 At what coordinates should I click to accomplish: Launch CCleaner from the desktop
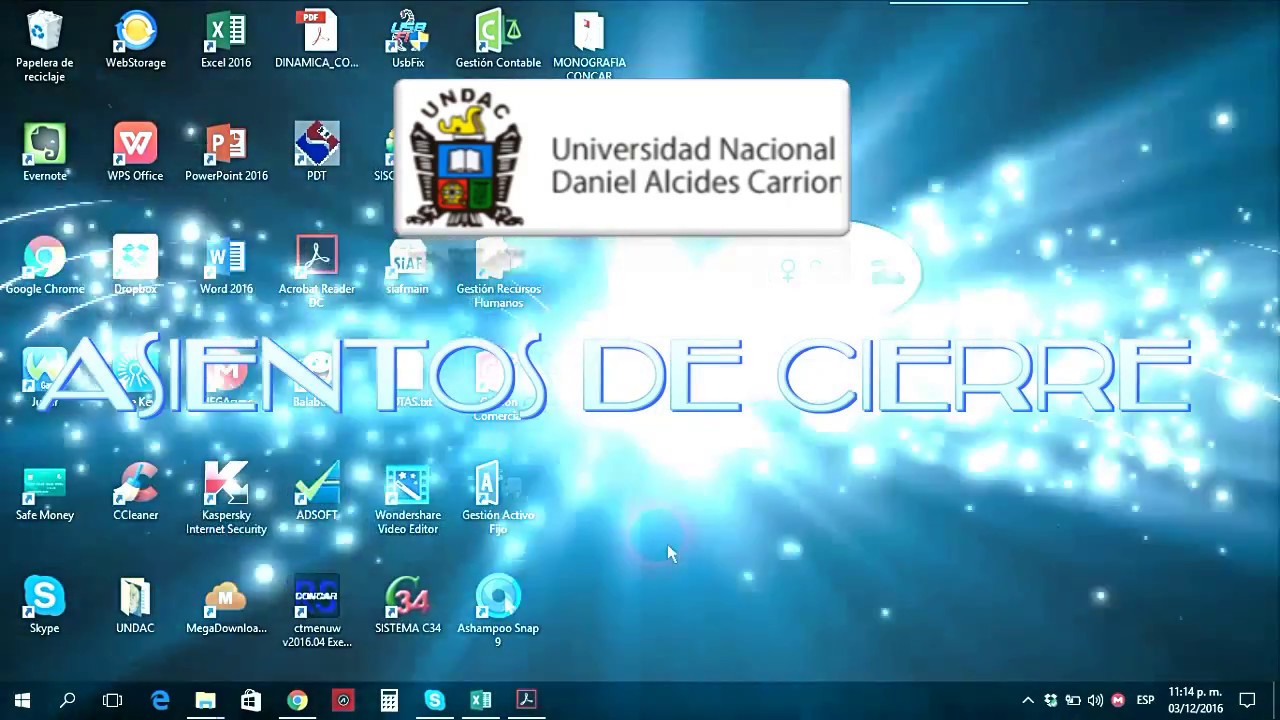pos(135,492)
